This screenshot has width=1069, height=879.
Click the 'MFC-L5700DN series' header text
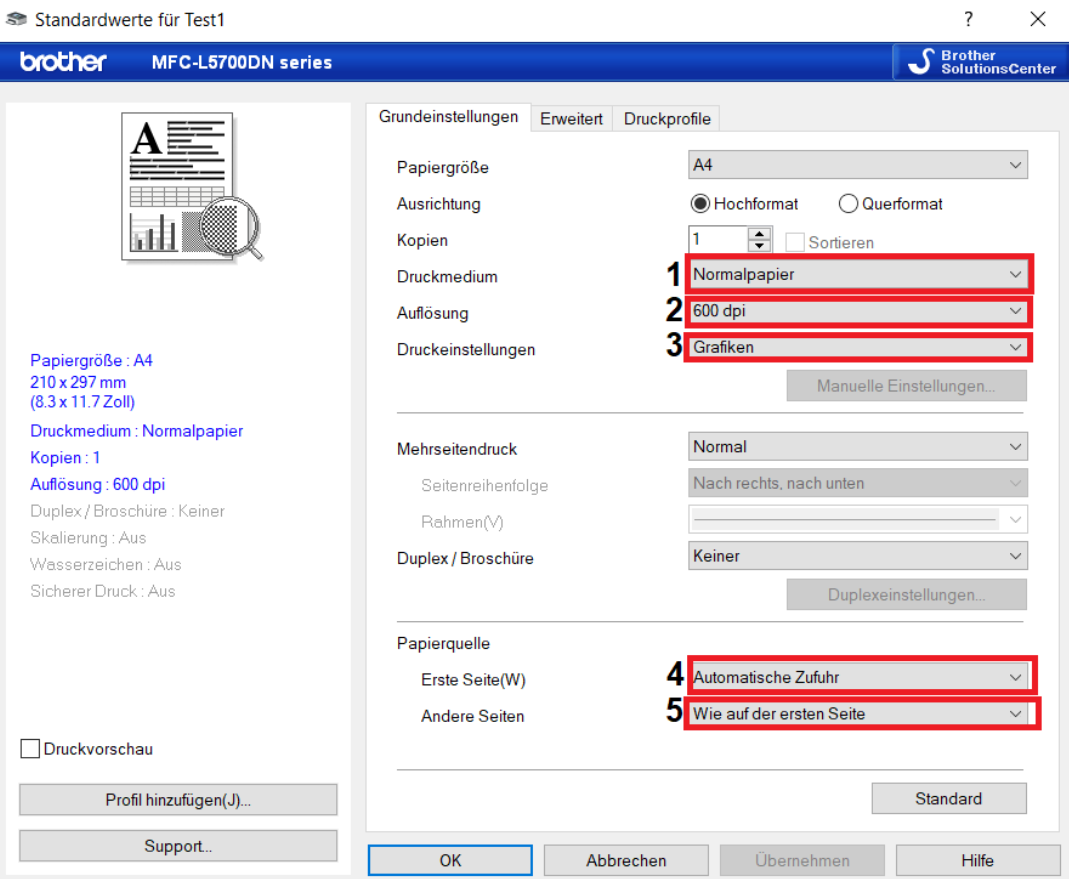tap(242, 63)
